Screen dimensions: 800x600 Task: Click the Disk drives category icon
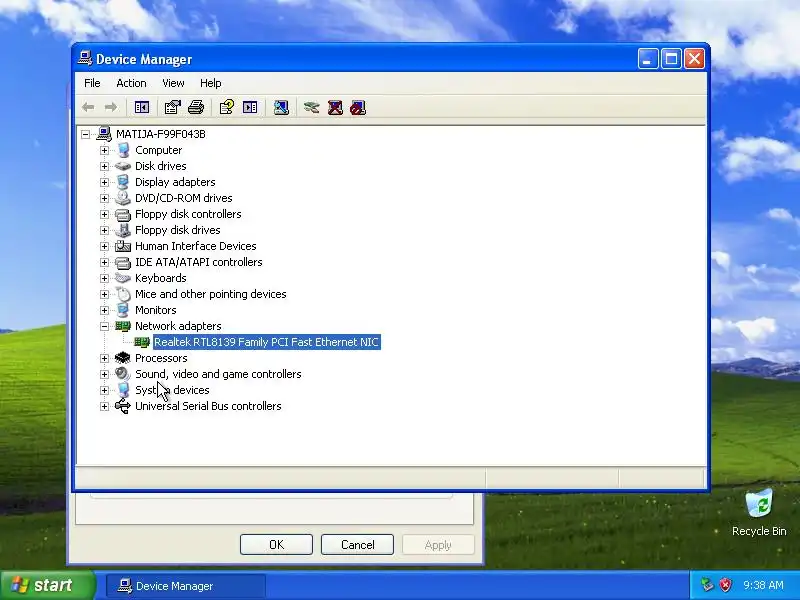tap(122, 166)
